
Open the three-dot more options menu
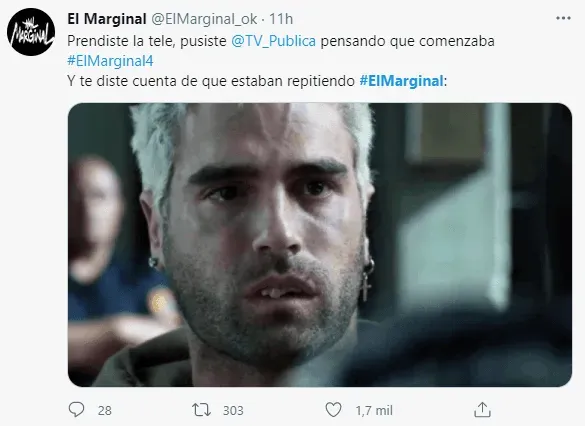coord(563,18)
